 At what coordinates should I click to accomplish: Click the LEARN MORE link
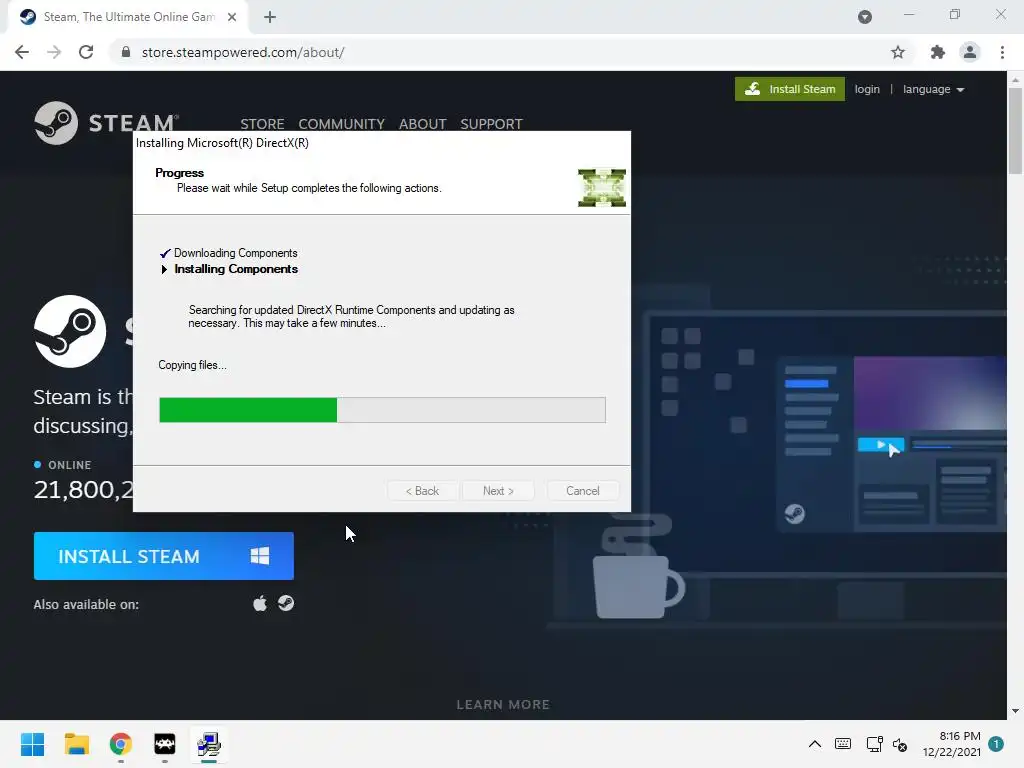pyautogui.click(x=503, y=705)
